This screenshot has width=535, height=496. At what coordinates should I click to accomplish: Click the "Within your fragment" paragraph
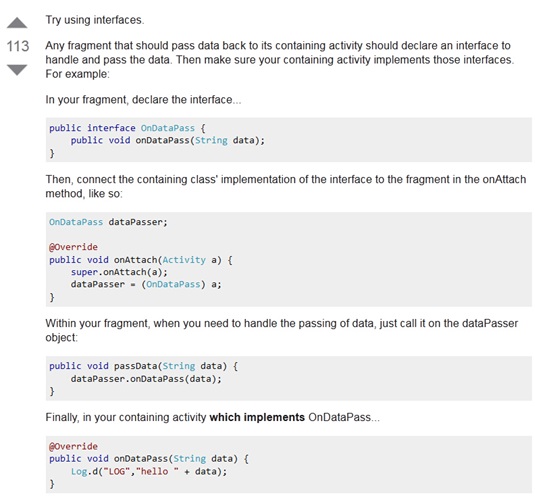tap(282, 330)
